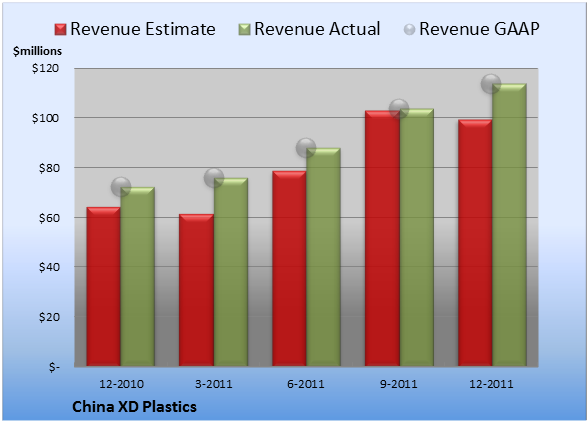588x422 pixels.
Task: Click the '$millions' axis unit label
Action: point(37,51)
